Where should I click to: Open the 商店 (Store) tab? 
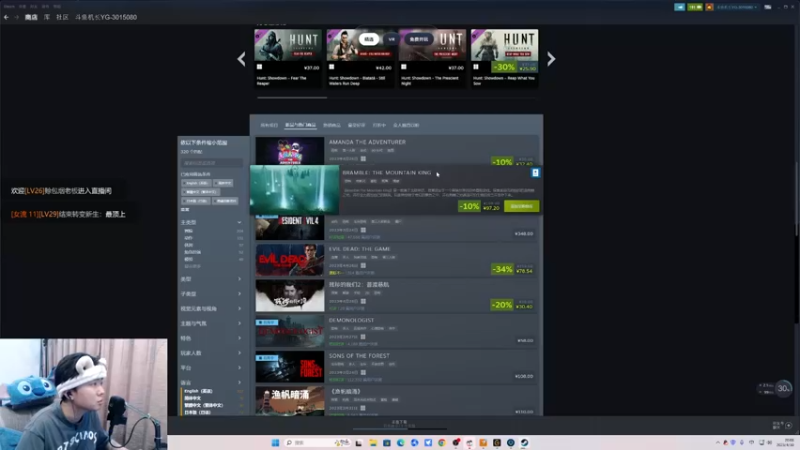tap(31, 17)
